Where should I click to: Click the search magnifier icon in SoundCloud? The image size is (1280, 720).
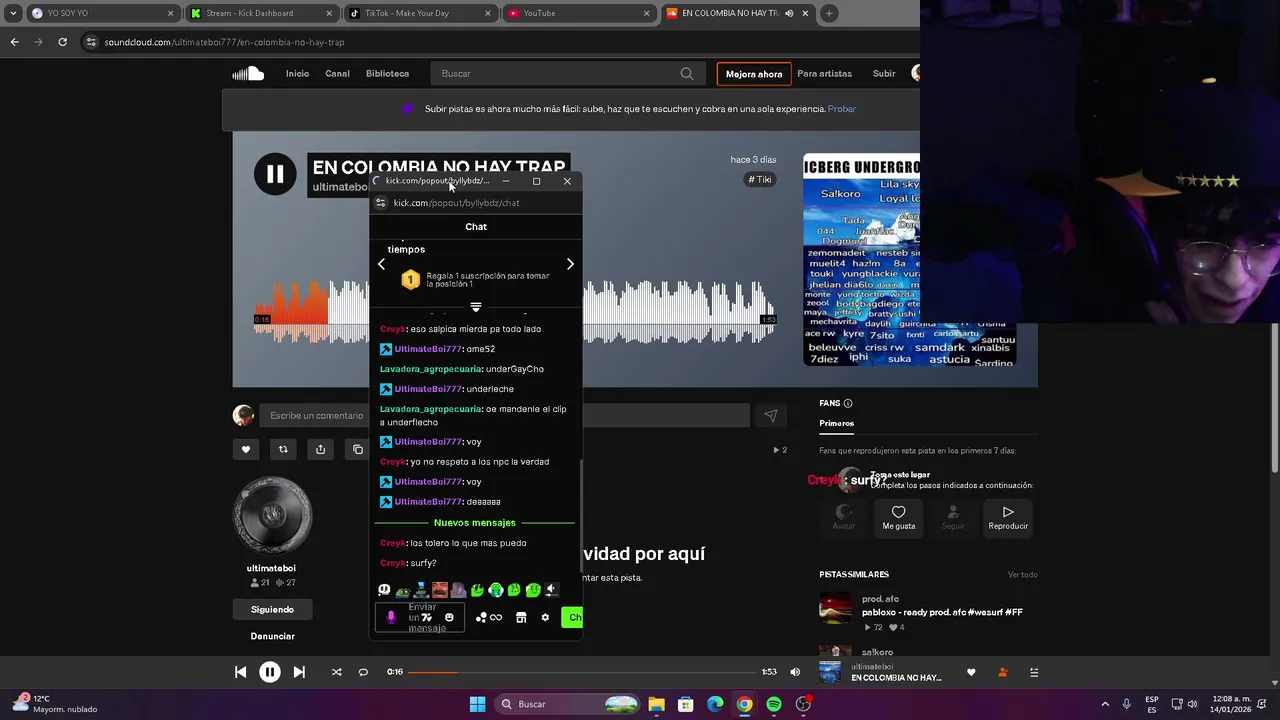[x=687, y=74]
